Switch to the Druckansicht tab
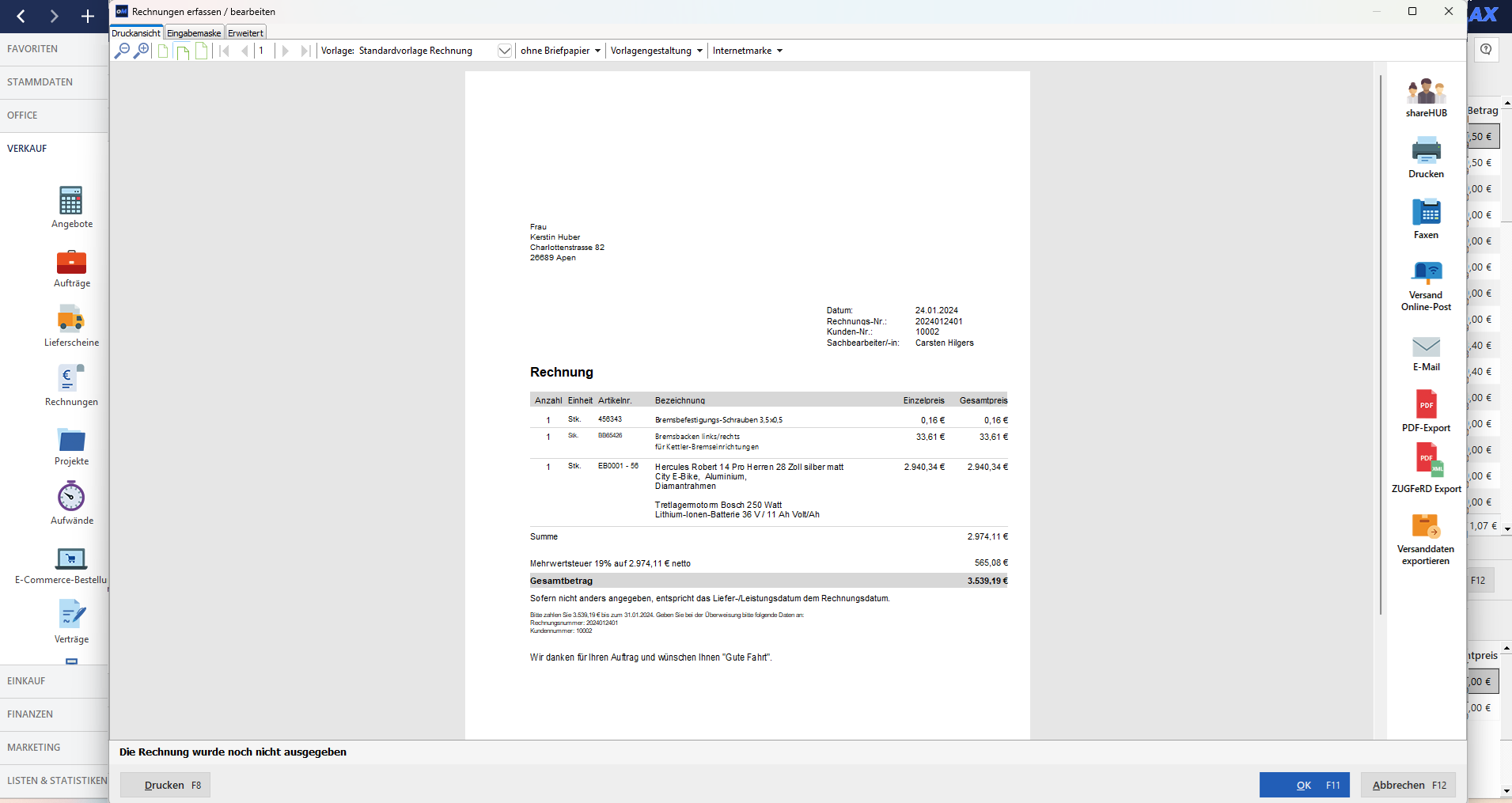 pyautogui.click(x=136, y=32)
